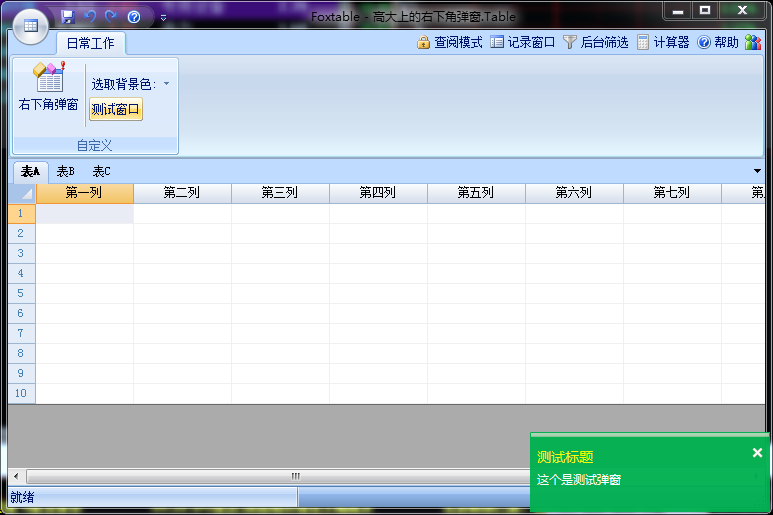Expand the table list dropdown arrow at tab strip right
Screen dimensions: 773x515
tap(757, 171)
